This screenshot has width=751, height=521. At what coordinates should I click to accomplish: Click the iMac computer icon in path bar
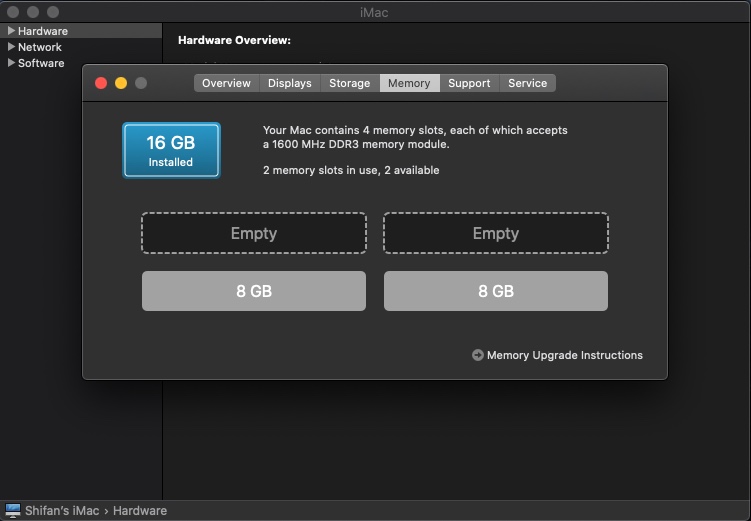click(13, 510)
